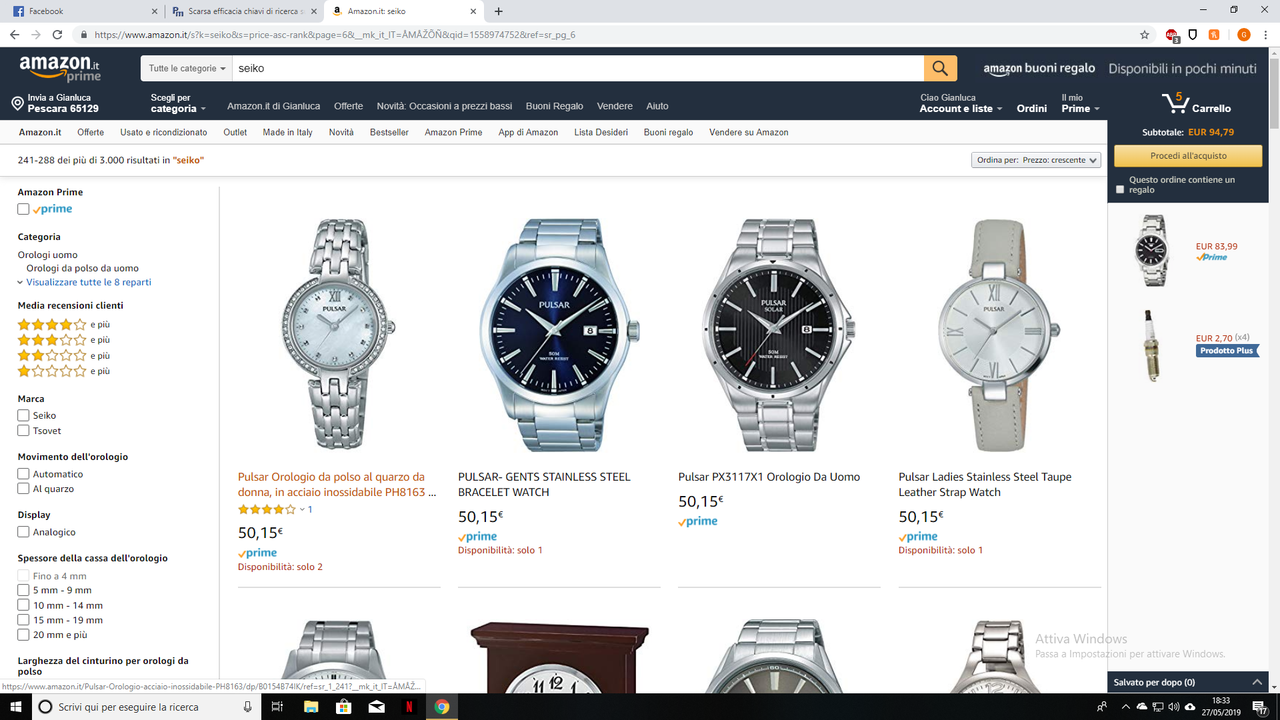The image size is (1280, 720).
Task: Click the orange search magnifier button
Action: [x=940, y=68]
